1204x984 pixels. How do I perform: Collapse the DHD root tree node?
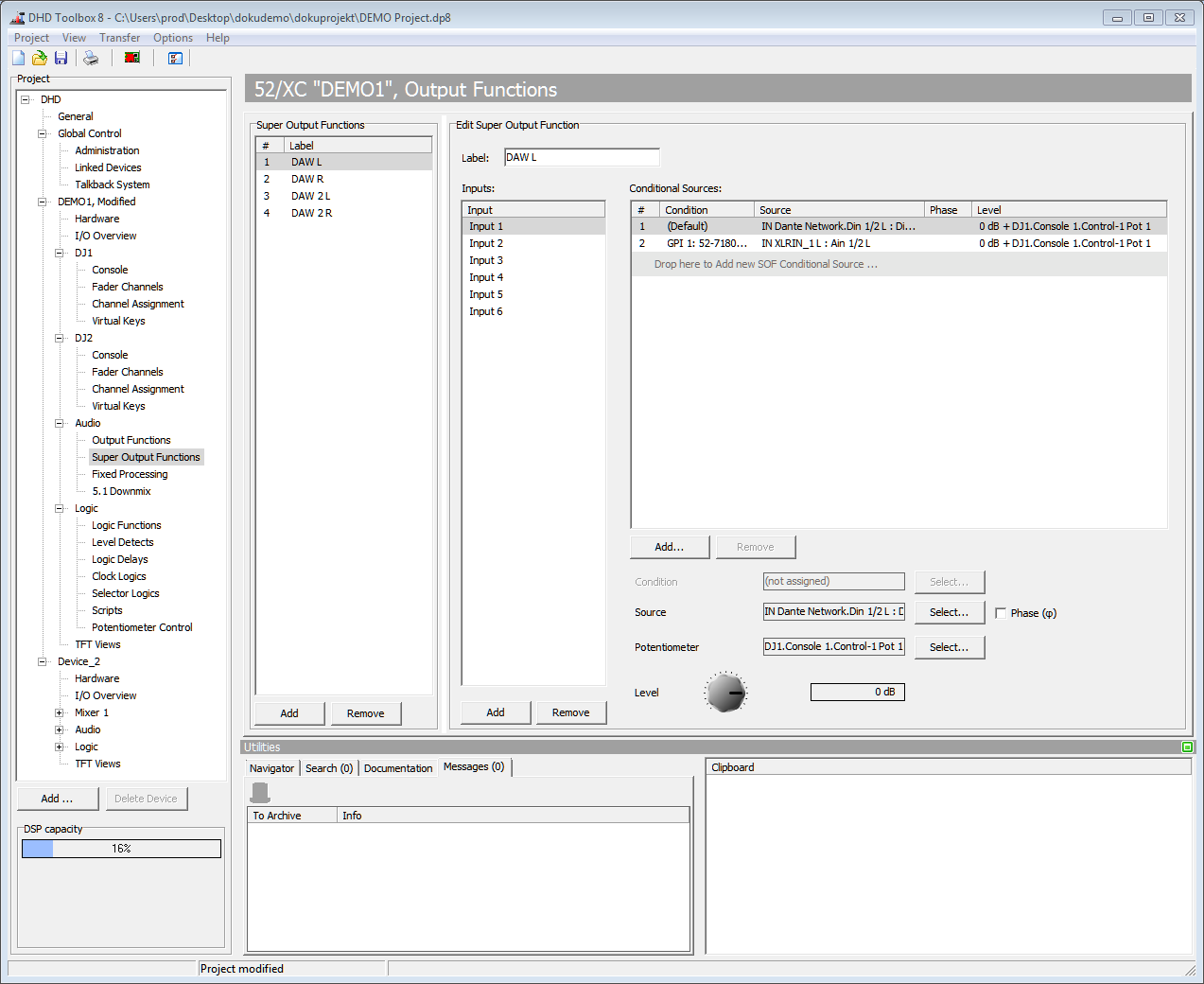point(25,99)
